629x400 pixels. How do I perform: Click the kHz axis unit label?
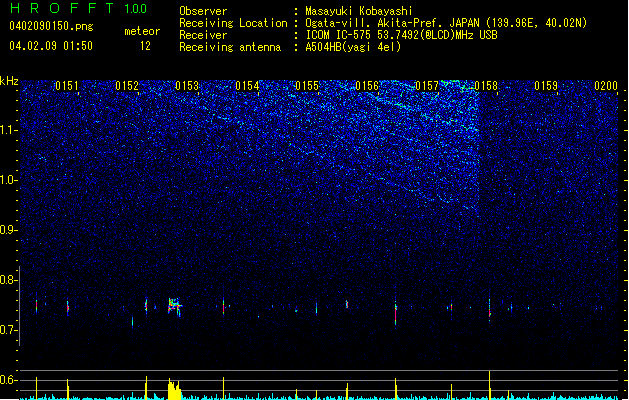[x=9, y=81]
